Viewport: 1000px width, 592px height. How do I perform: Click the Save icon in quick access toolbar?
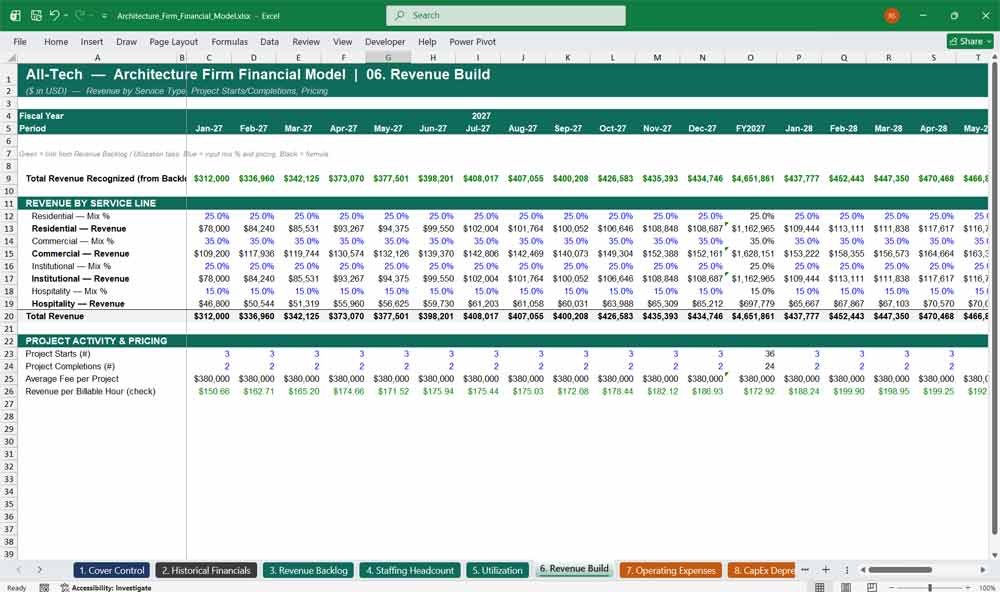pos(36,15)
